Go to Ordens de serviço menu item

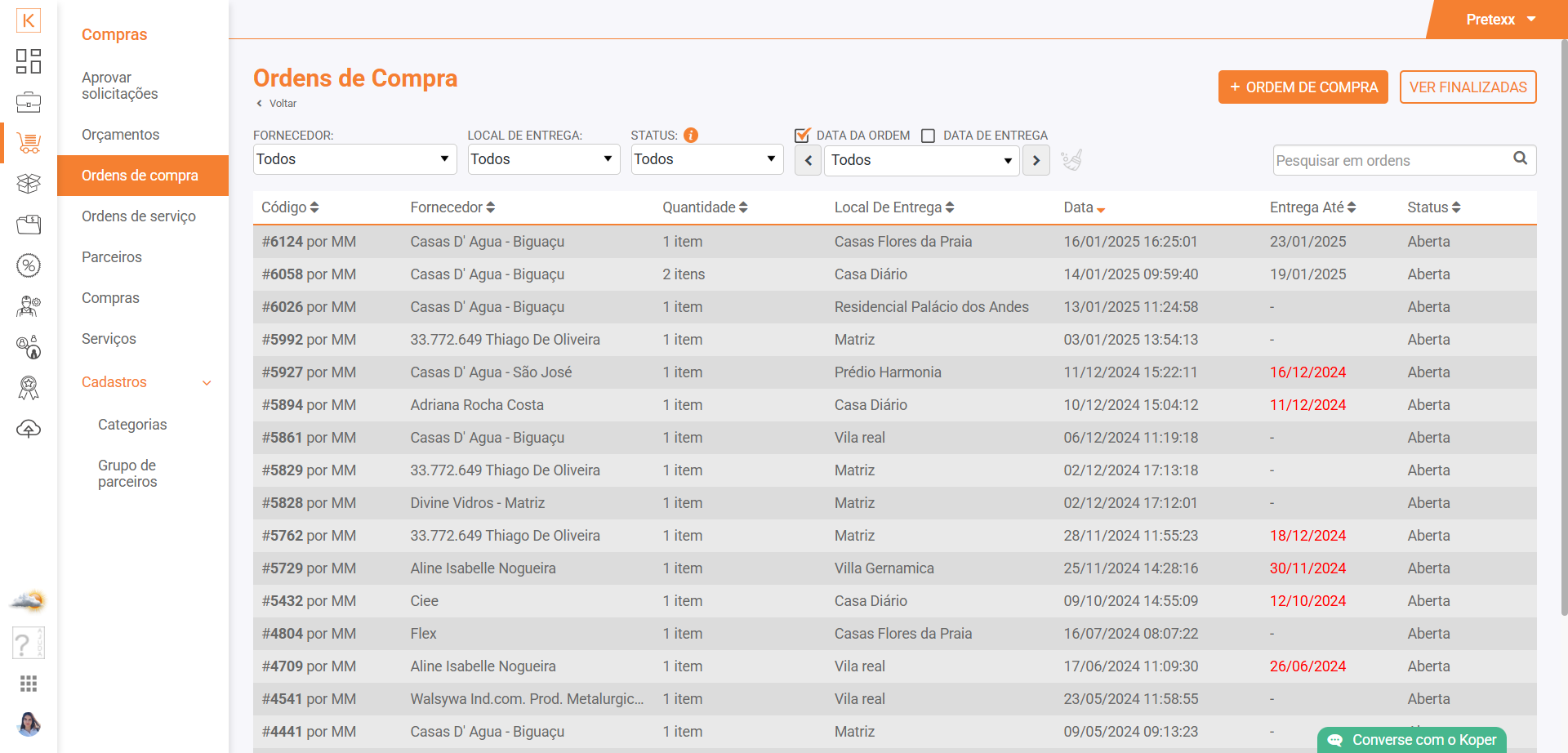tap(139, 216)
